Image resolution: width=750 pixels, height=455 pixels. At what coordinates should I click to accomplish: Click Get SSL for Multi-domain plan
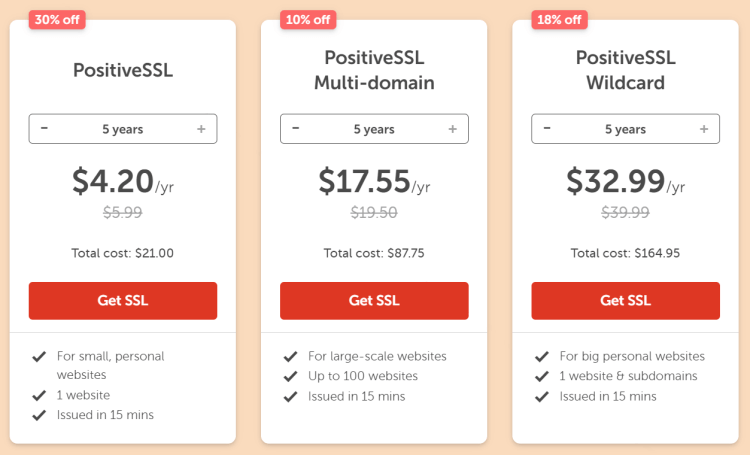[x=374, y=301]
